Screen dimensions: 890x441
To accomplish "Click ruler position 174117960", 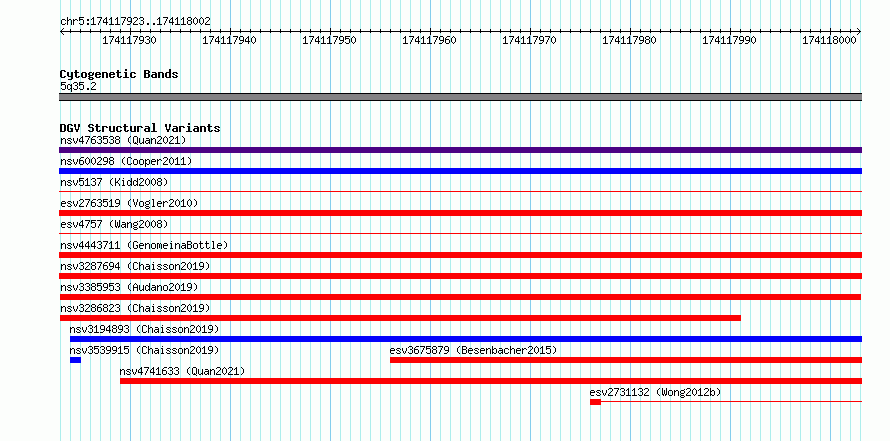I will [429, 40].
